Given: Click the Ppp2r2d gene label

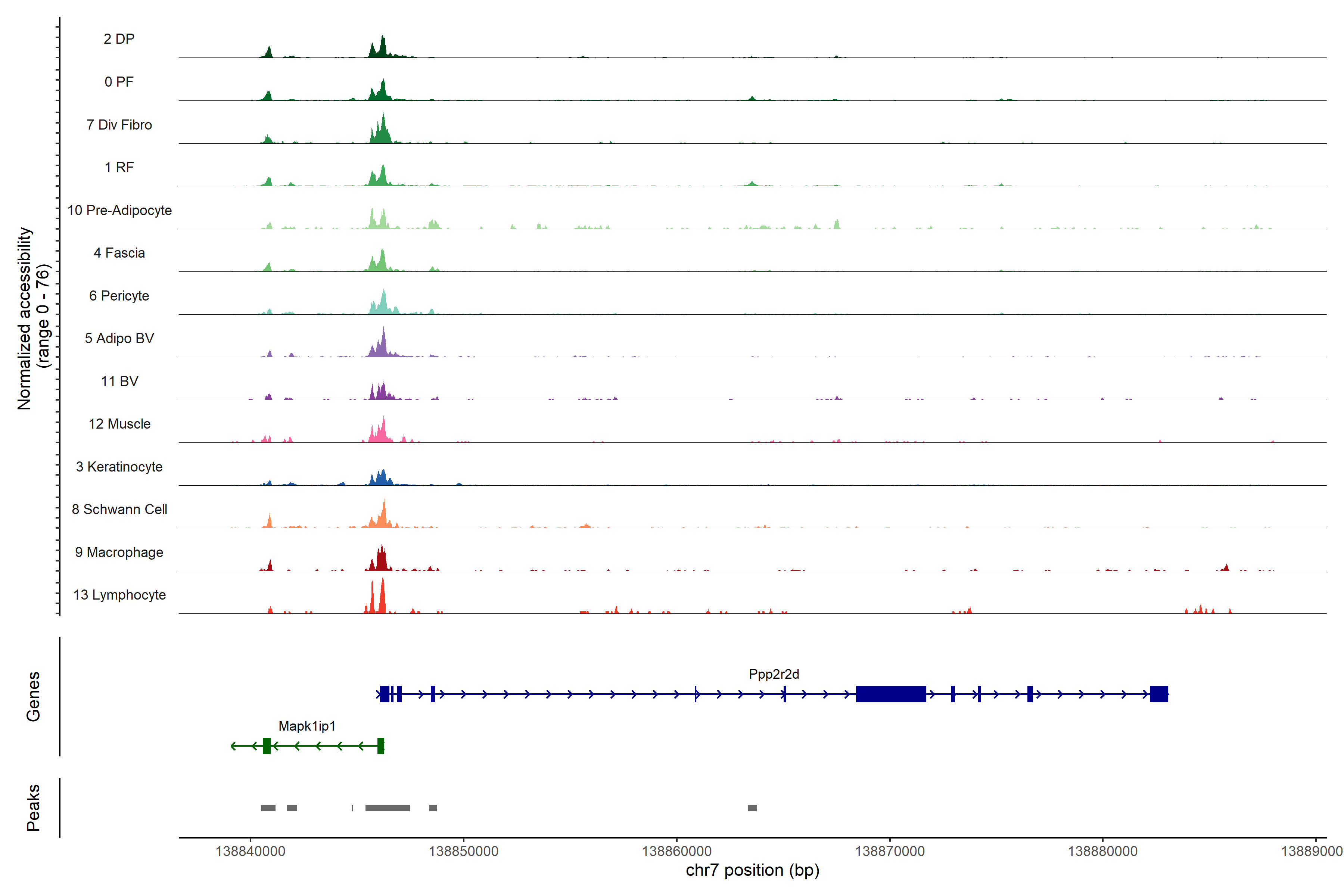Looking at the screenshot, I should (774, 674).
